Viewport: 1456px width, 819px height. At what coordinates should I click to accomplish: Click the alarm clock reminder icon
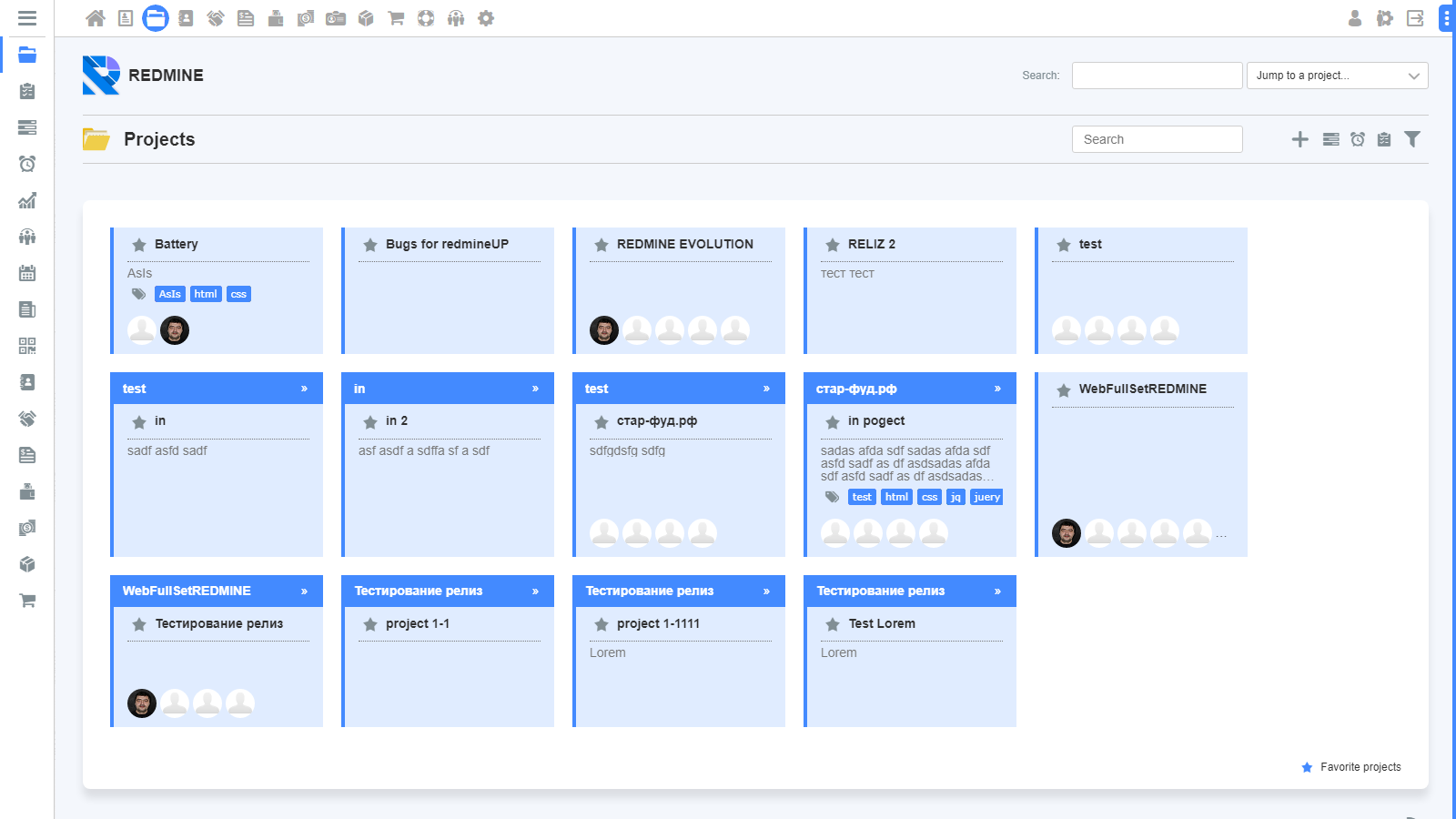pos(1357,139)
